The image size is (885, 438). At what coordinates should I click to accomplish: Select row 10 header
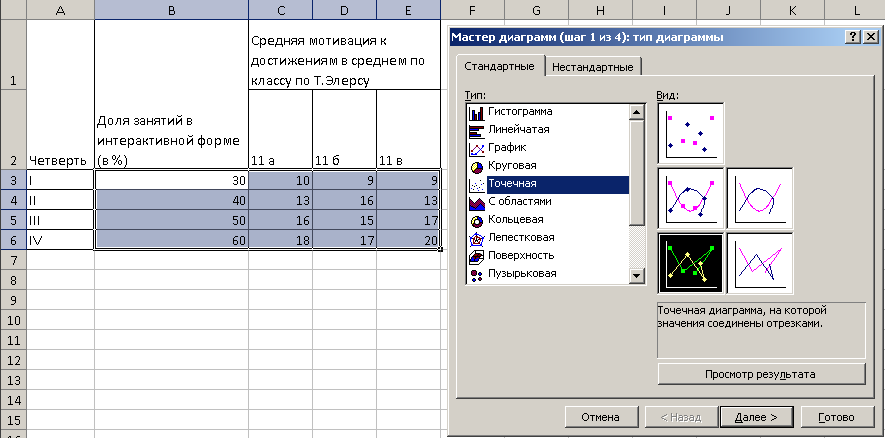[x=13, y=320]
